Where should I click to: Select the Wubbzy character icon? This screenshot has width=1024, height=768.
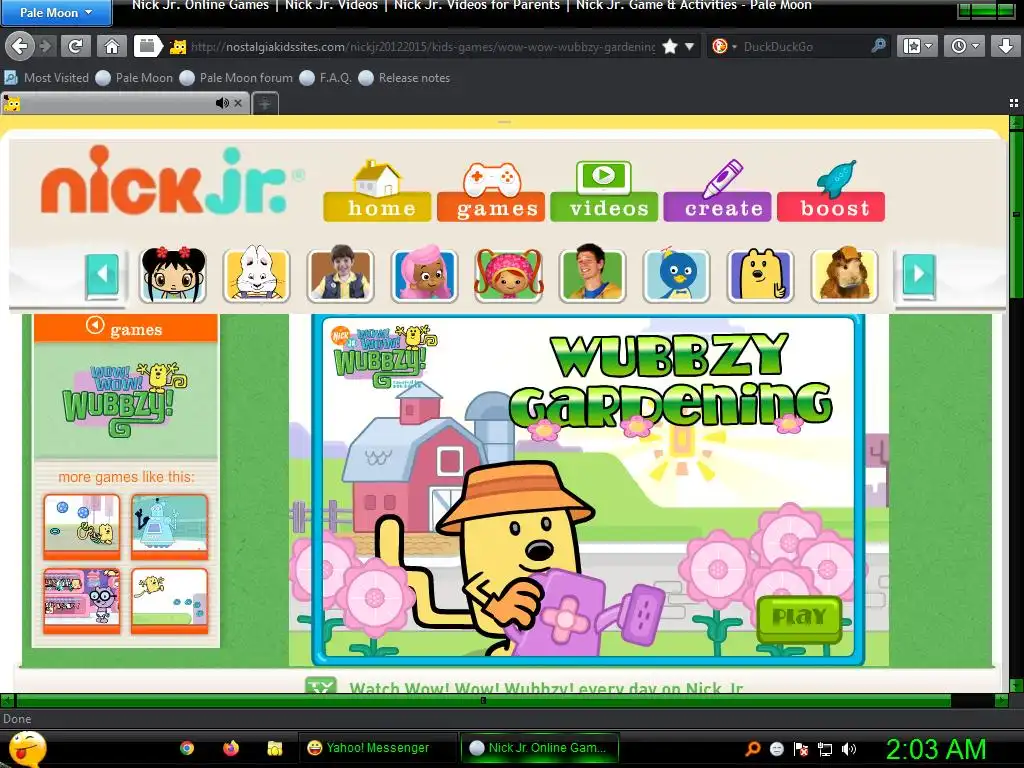(760, 275)
